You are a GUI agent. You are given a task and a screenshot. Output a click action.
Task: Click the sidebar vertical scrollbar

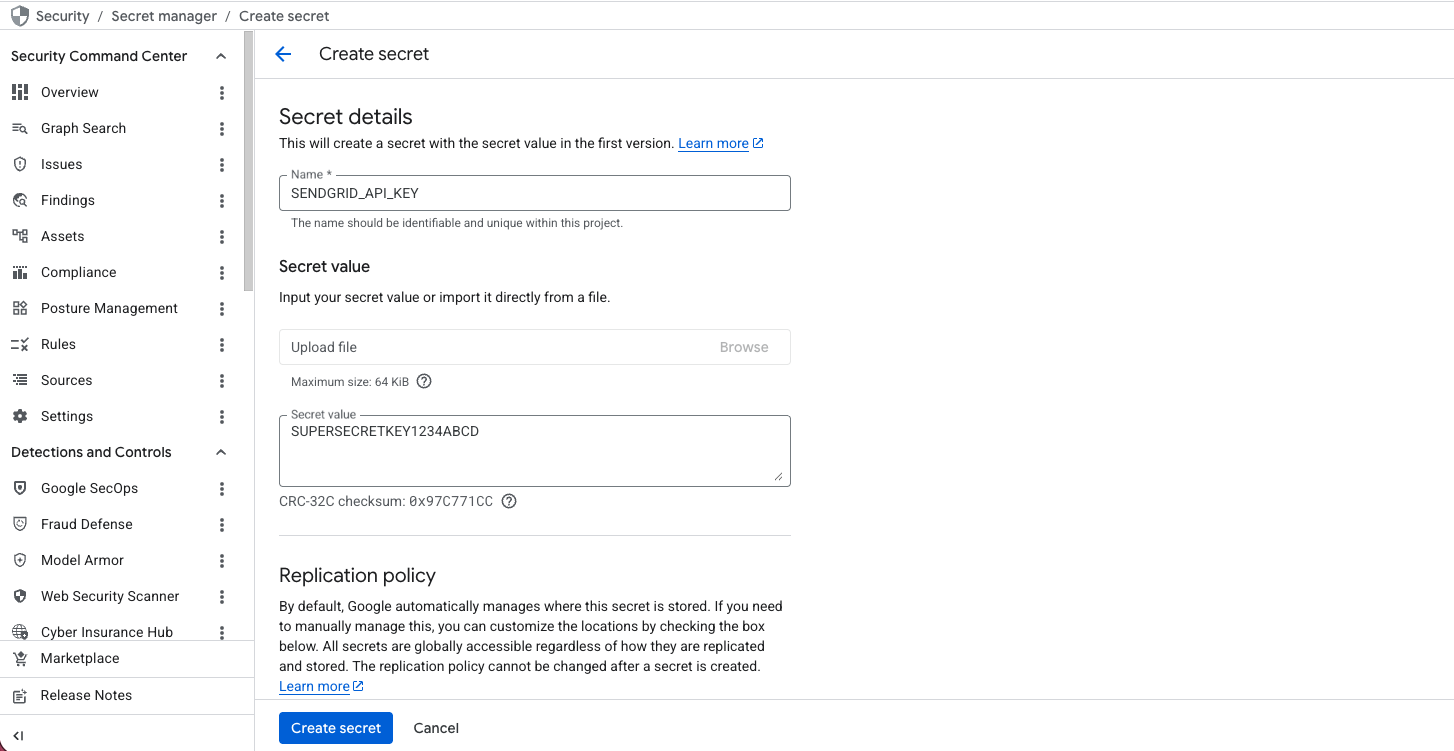(249, 160)
